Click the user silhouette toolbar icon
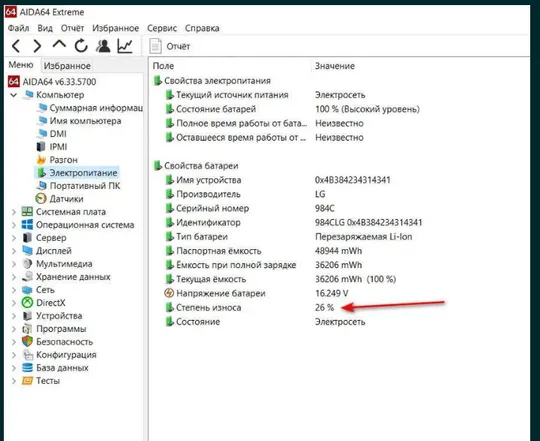The width and height of the screenshot is (540, 441). [103, 46]
